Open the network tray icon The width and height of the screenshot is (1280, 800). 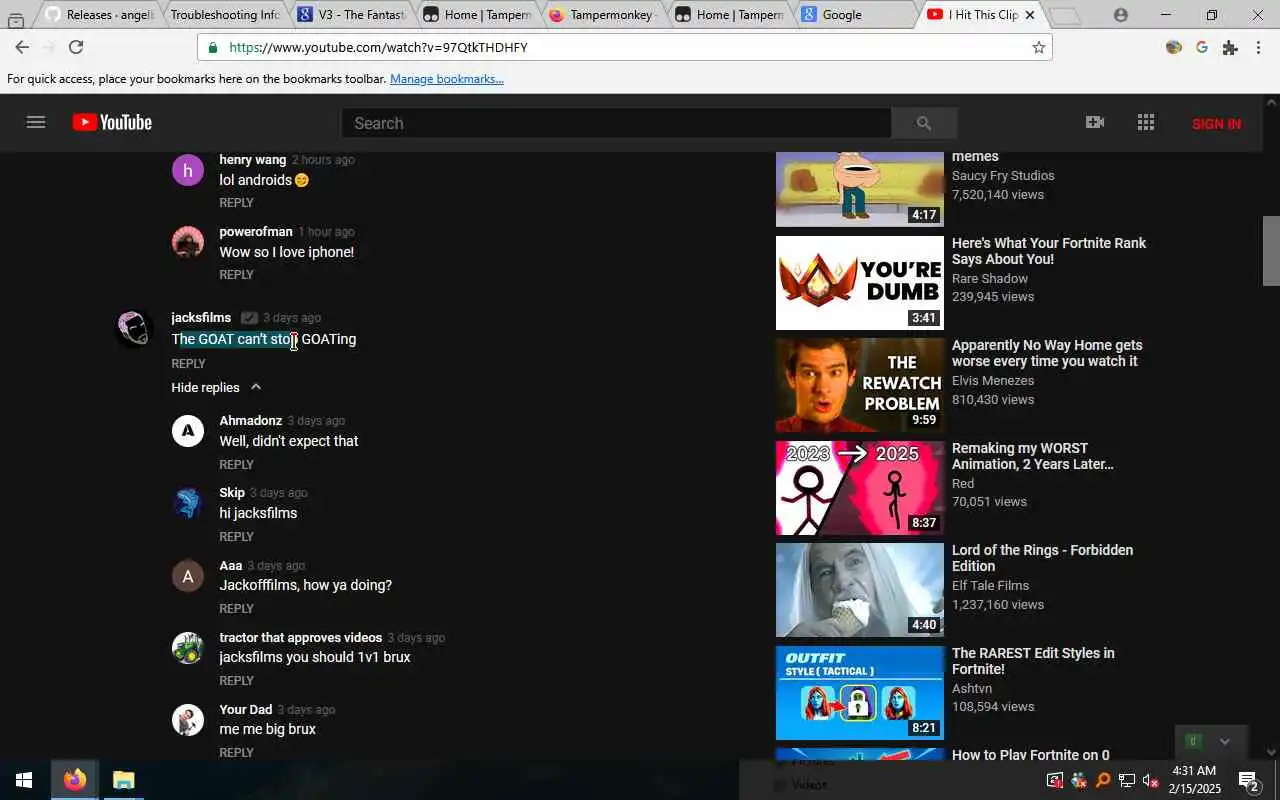click(1127, 780)
